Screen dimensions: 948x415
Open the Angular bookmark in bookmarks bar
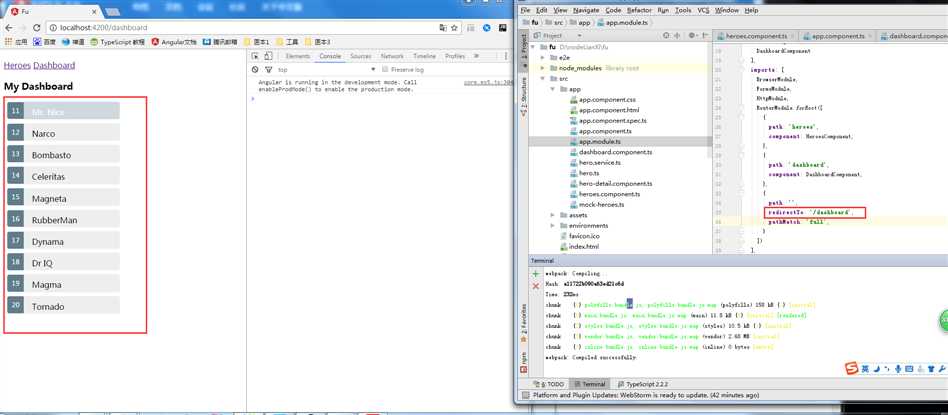[x=174, y=42]
